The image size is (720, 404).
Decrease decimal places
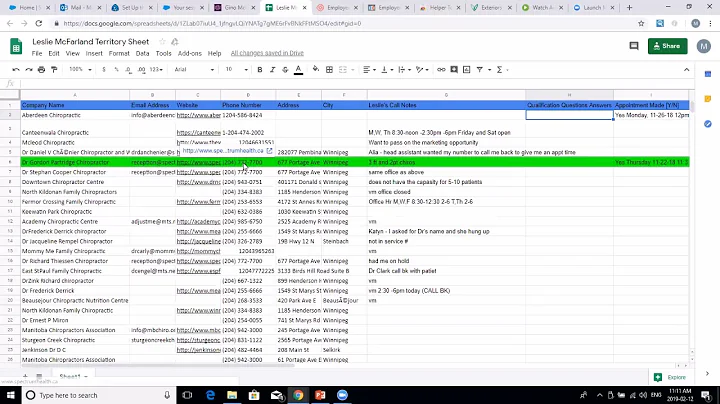coord(129,70)
